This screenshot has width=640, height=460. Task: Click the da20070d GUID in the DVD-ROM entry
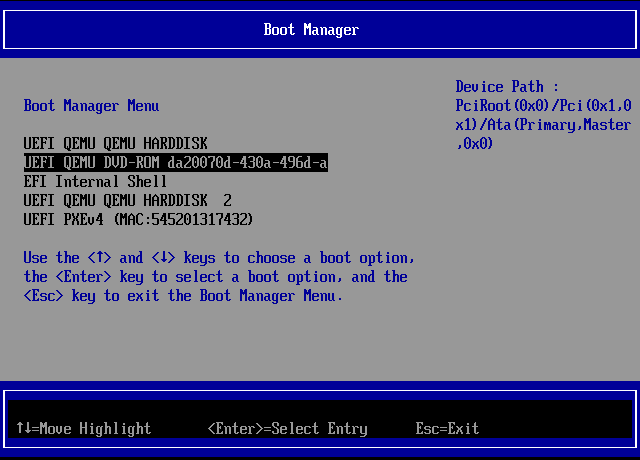pos(200,162)
